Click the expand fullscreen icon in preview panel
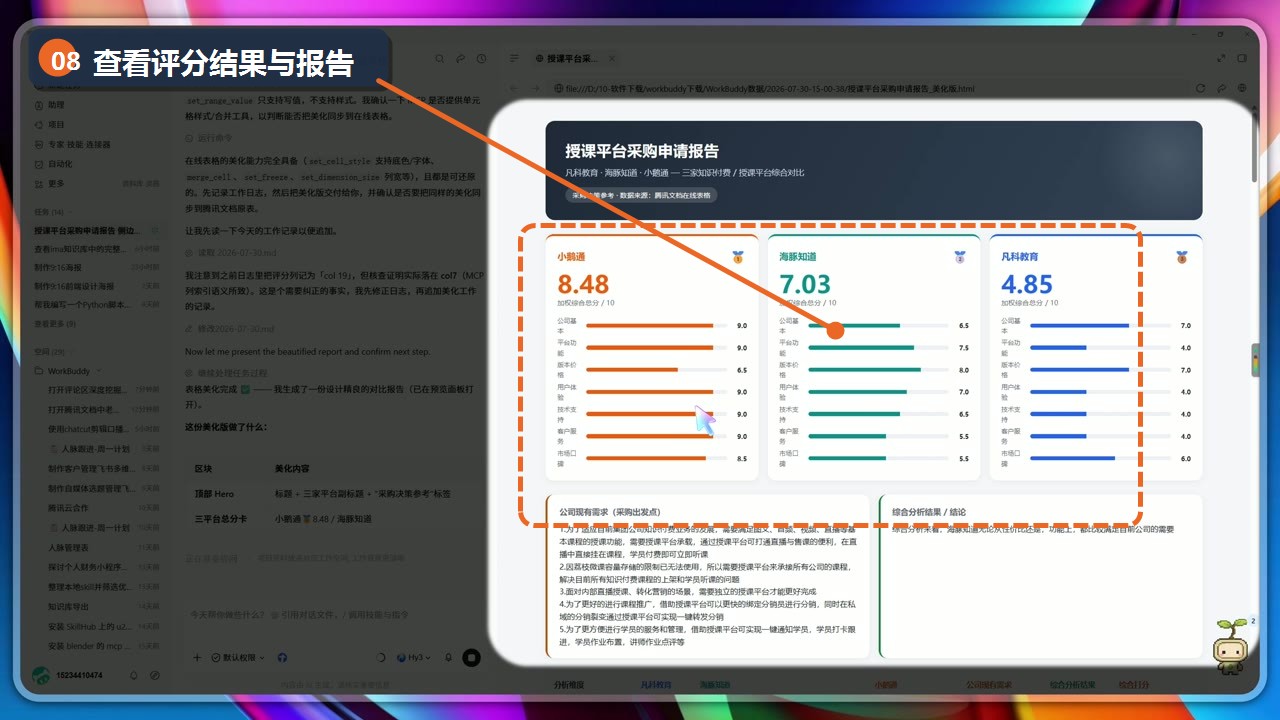 pos(1219,59)
